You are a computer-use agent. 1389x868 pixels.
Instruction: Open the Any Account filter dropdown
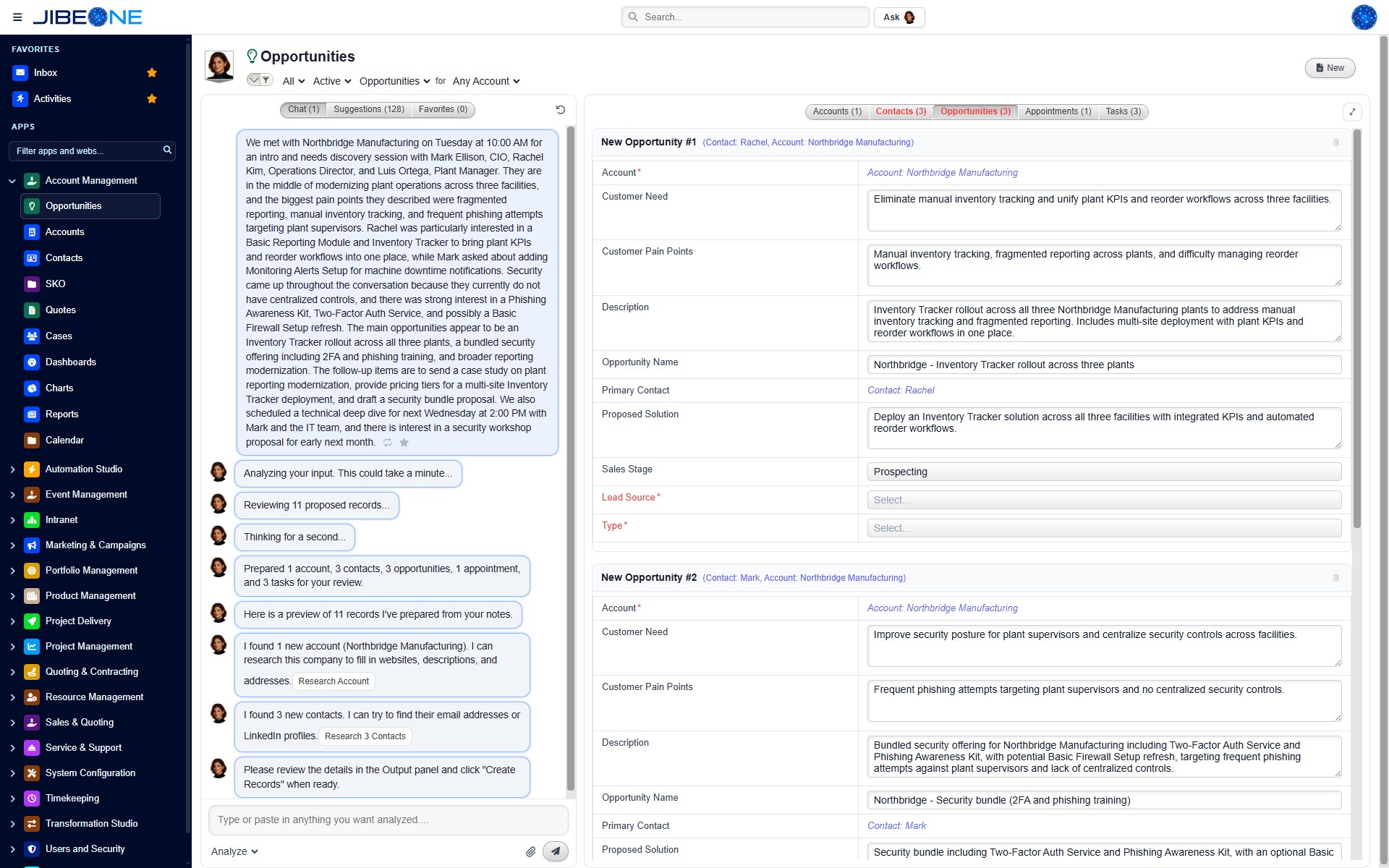point(486,81)
